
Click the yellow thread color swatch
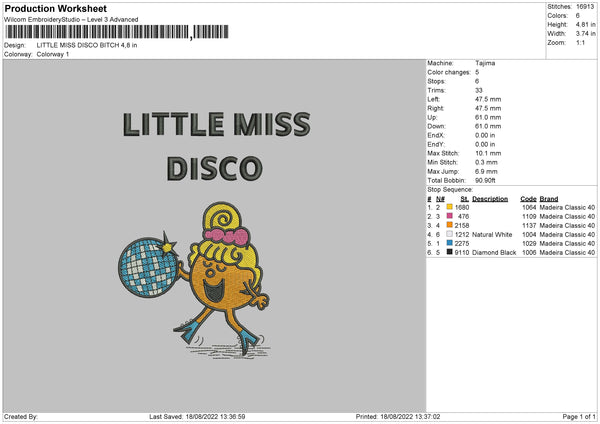449,207
